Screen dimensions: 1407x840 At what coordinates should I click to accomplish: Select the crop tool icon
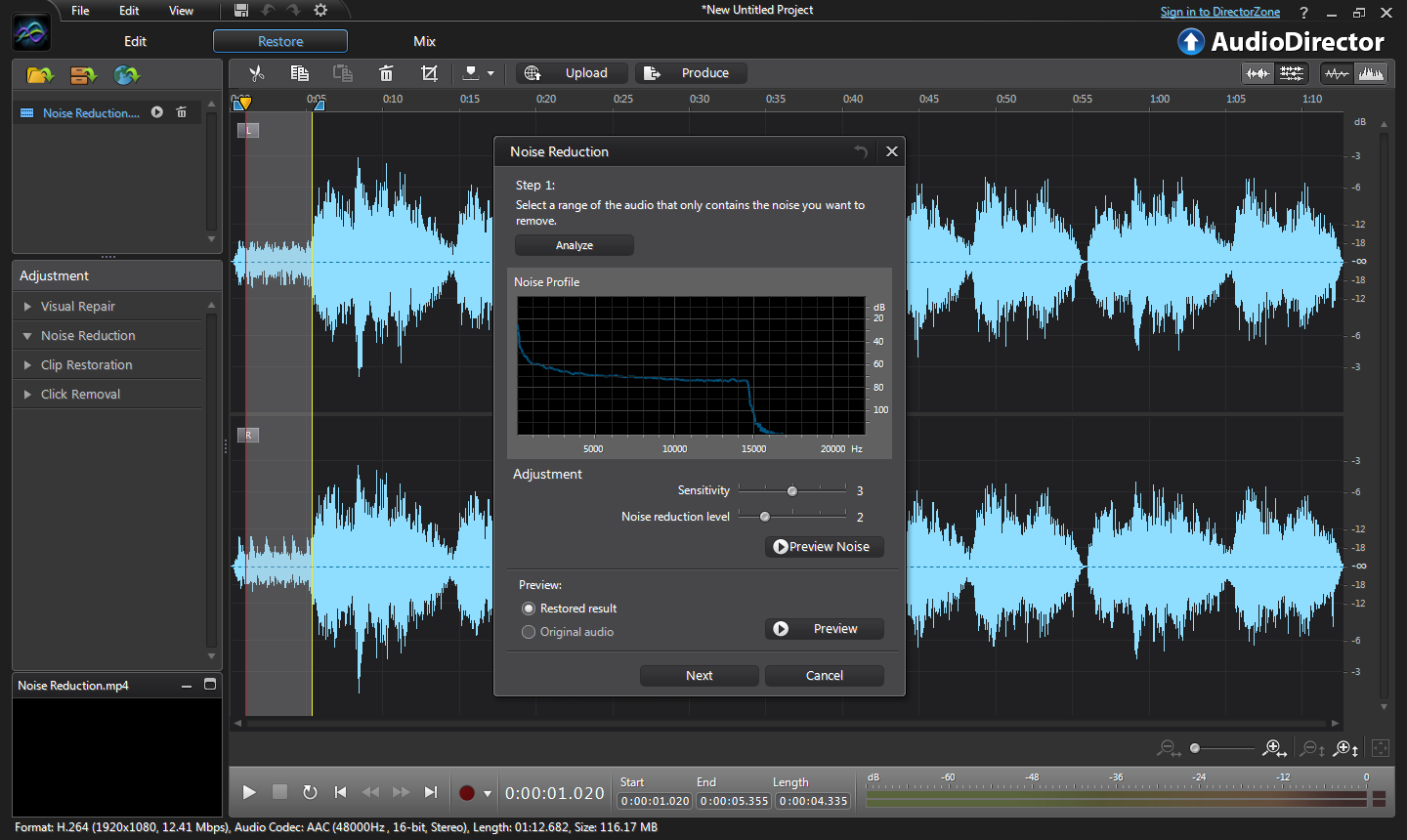[x=429, y=73]
